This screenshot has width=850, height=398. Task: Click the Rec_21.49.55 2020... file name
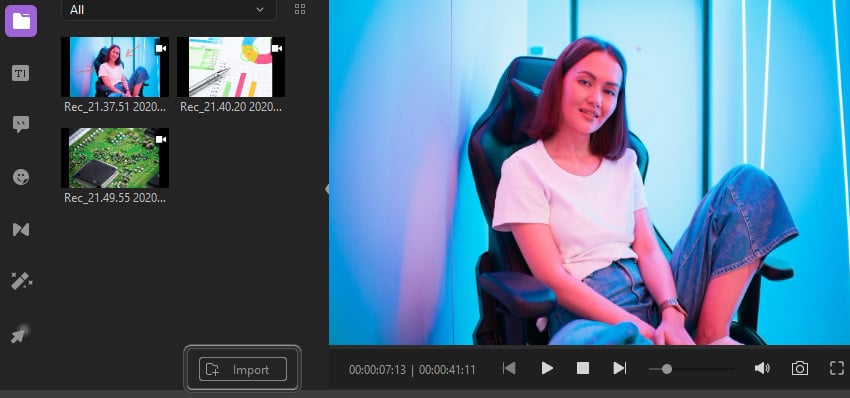point(115,198)
